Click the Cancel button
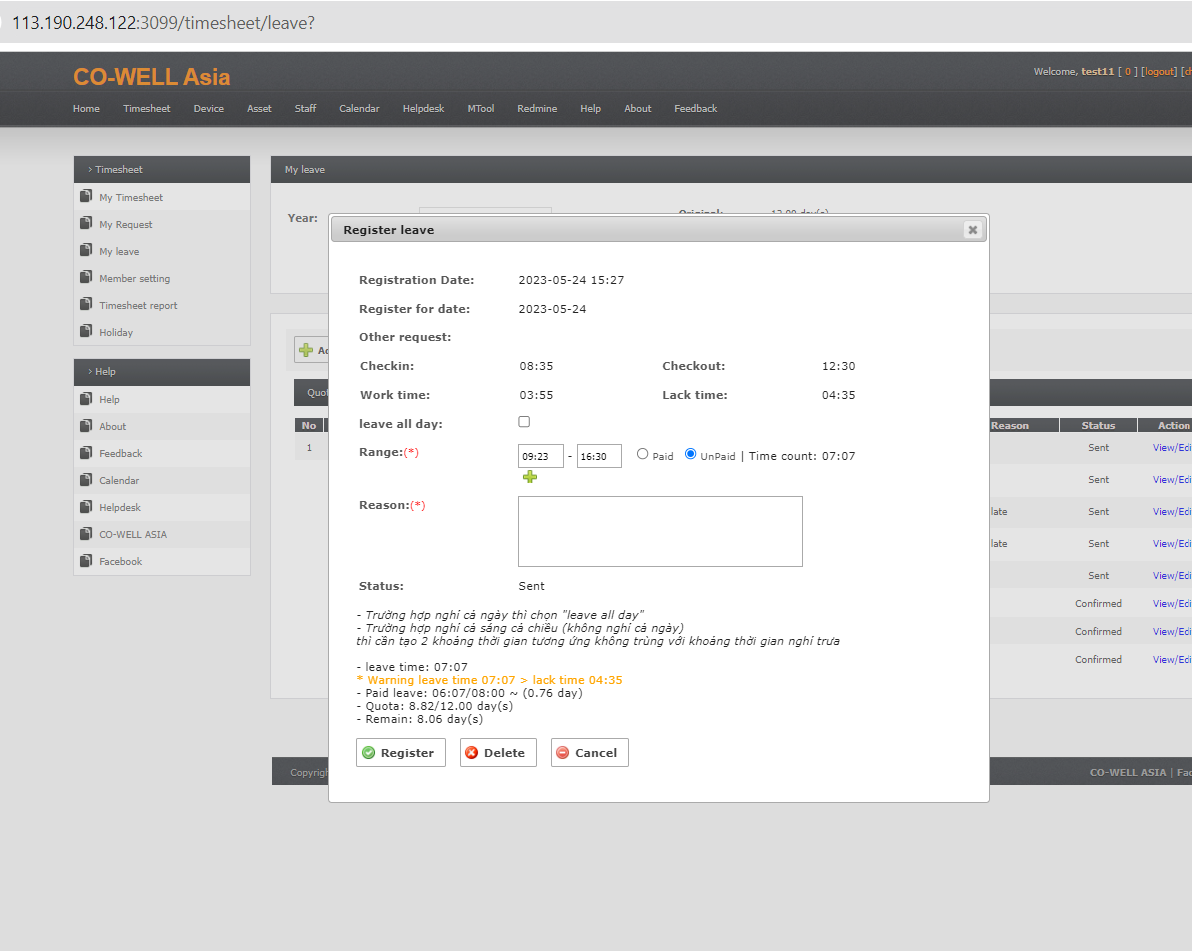The height and width of the screenshot is (951, 1192). (x=590, y=753)
